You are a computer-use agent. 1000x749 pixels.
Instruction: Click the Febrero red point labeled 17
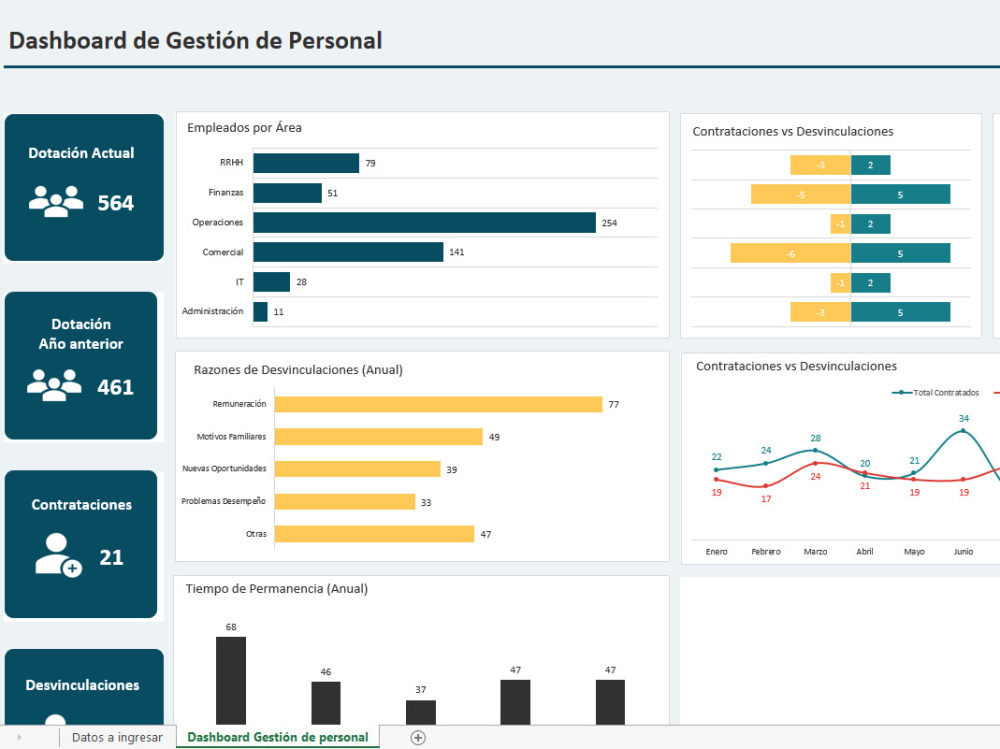click(x=766, y=487)
